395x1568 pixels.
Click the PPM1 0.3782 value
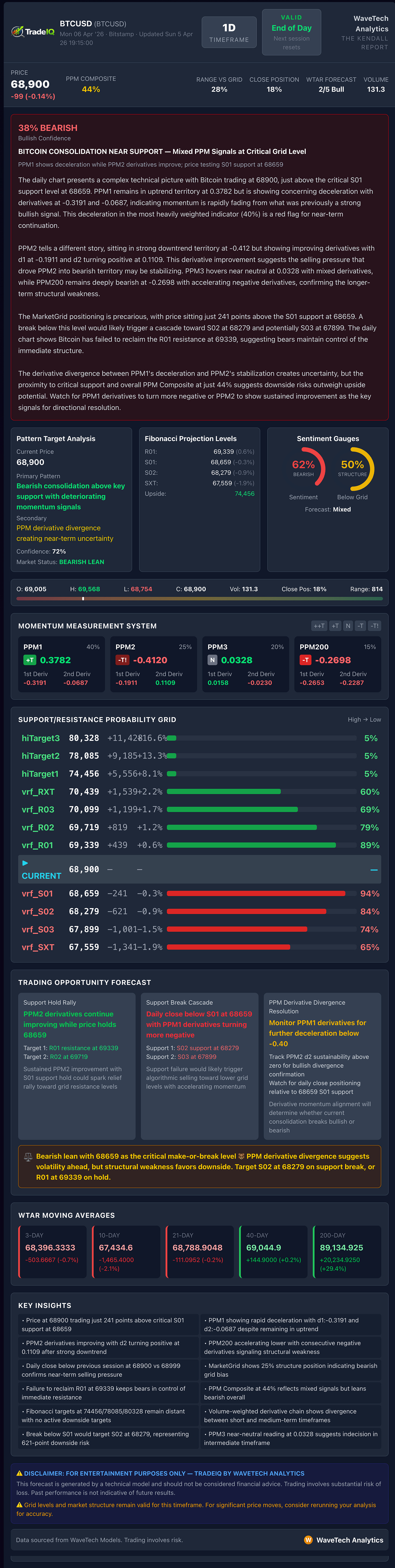point(55,660)
